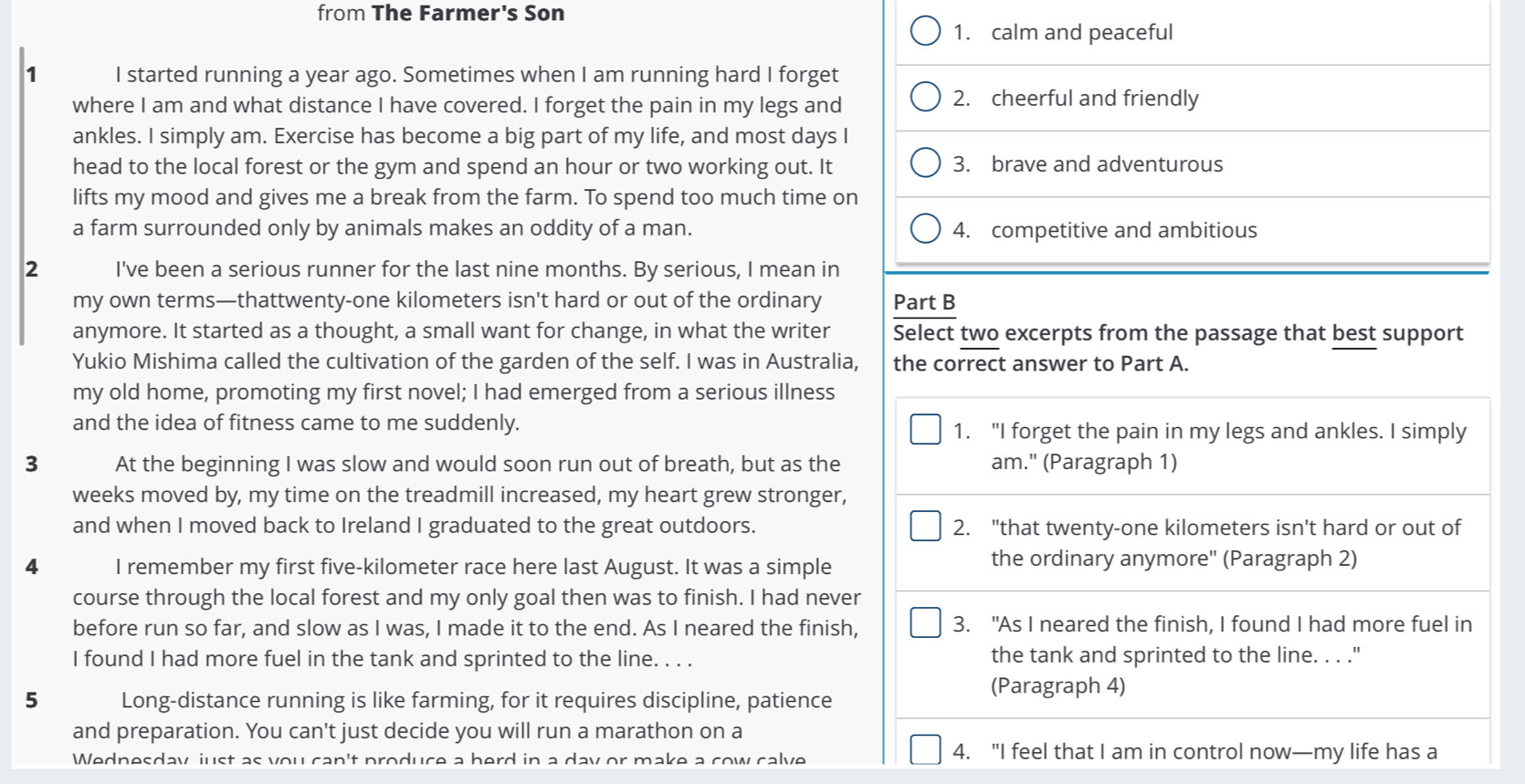Click the passage scrollbar on the left edge

22,196
